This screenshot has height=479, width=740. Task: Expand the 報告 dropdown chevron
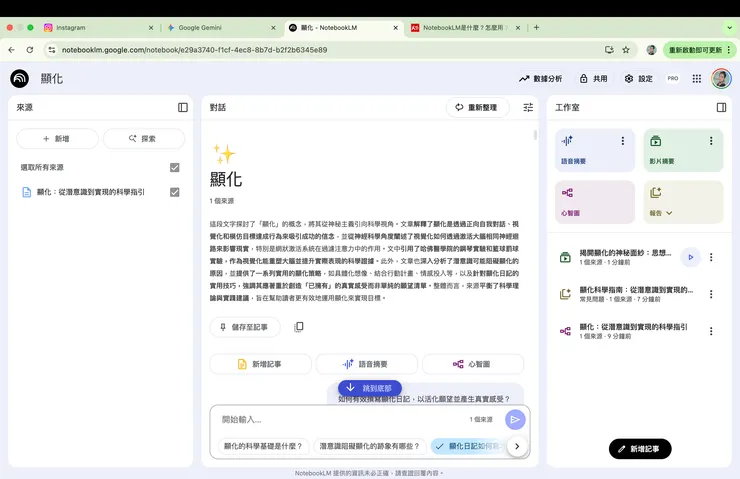[x=669, y=213]
